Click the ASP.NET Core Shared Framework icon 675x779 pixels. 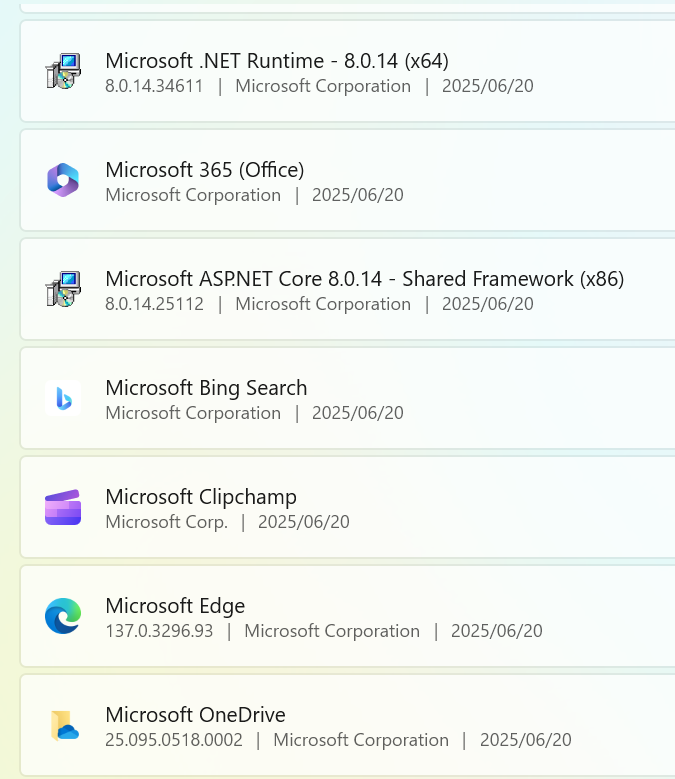click(63, 289)
